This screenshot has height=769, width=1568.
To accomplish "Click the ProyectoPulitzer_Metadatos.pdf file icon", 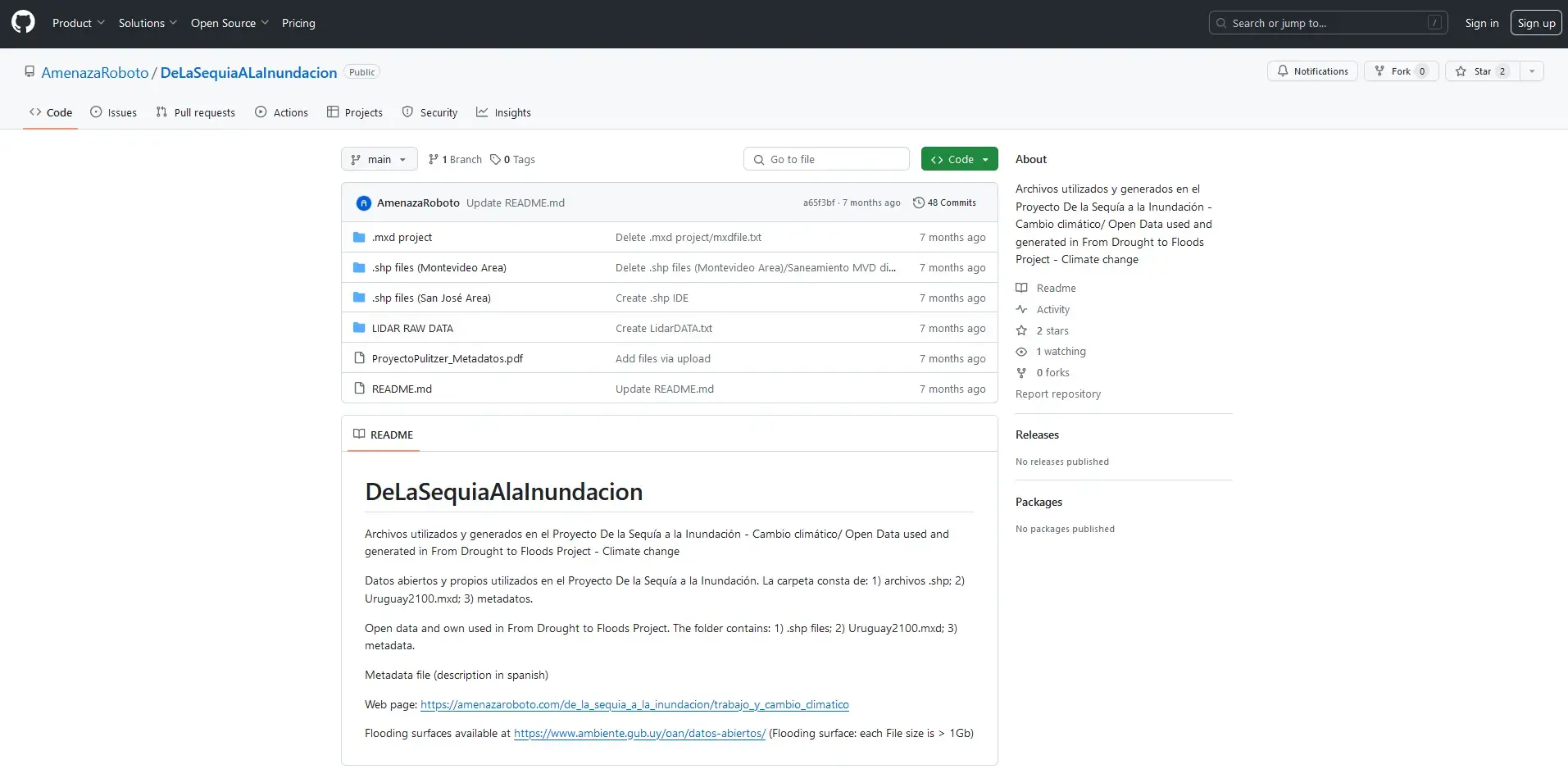I will pyautogui.click(x=359, y=358).
